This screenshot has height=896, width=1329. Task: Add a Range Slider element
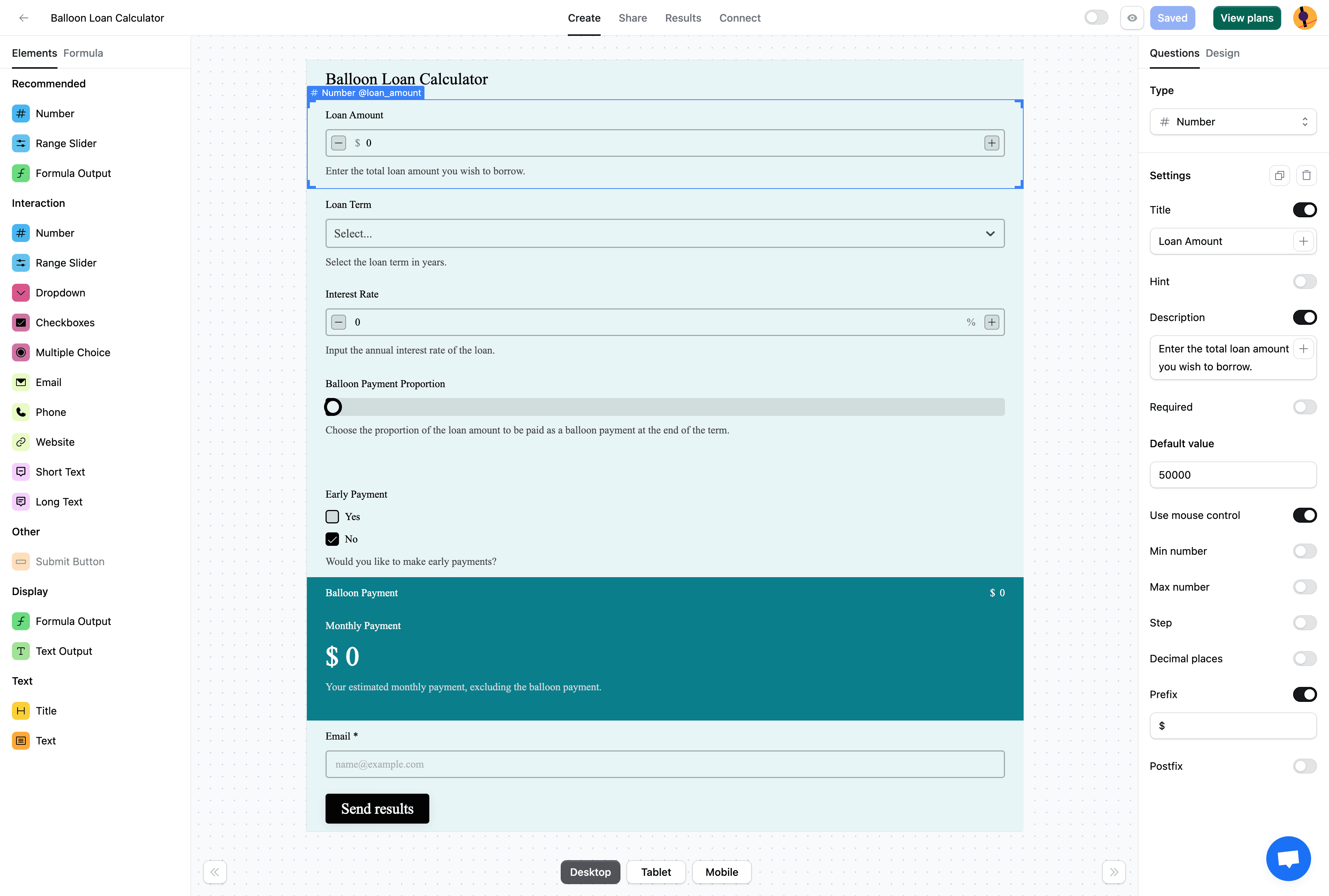[x=66, y=143]
